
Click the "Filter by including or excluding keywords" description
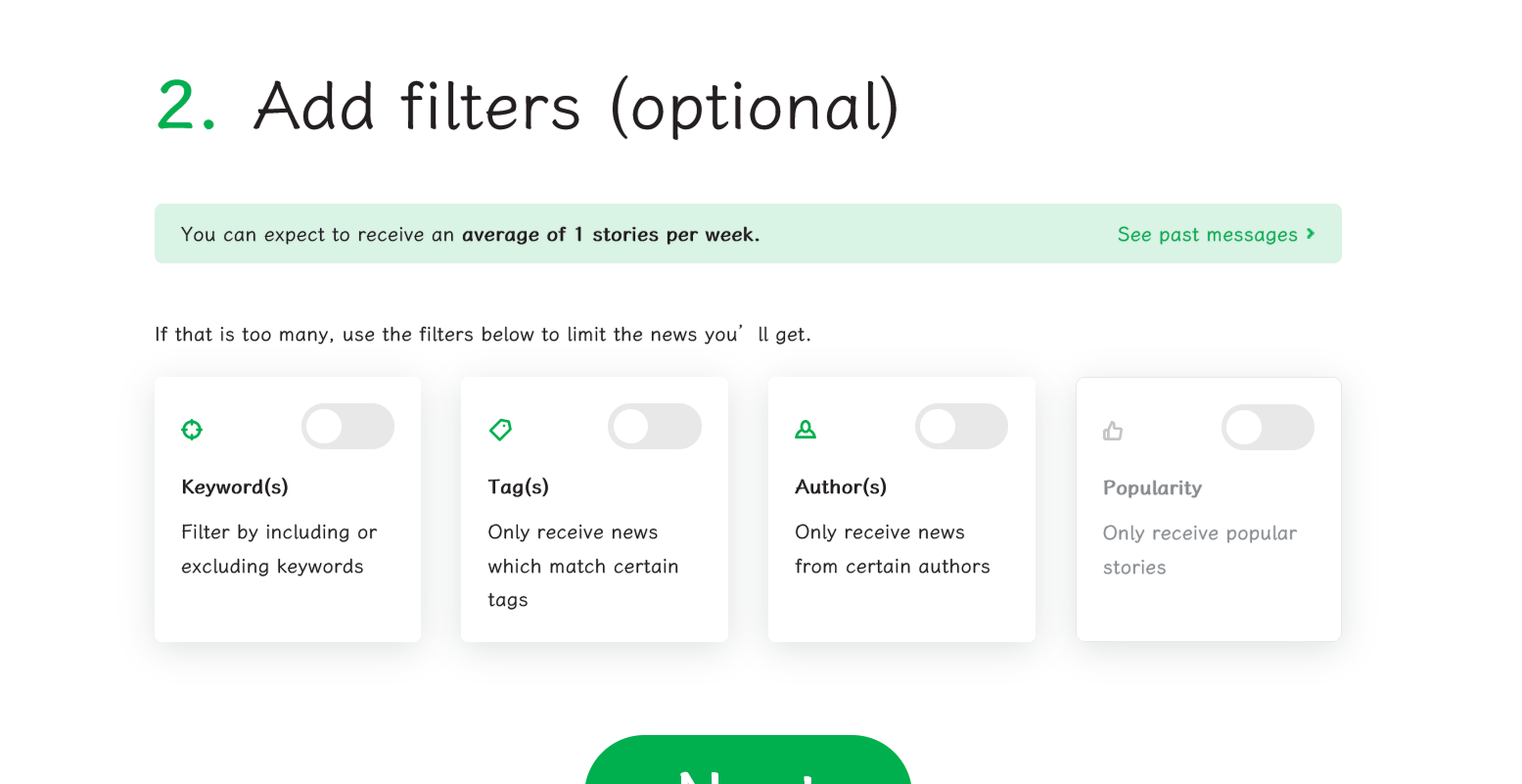279,549
